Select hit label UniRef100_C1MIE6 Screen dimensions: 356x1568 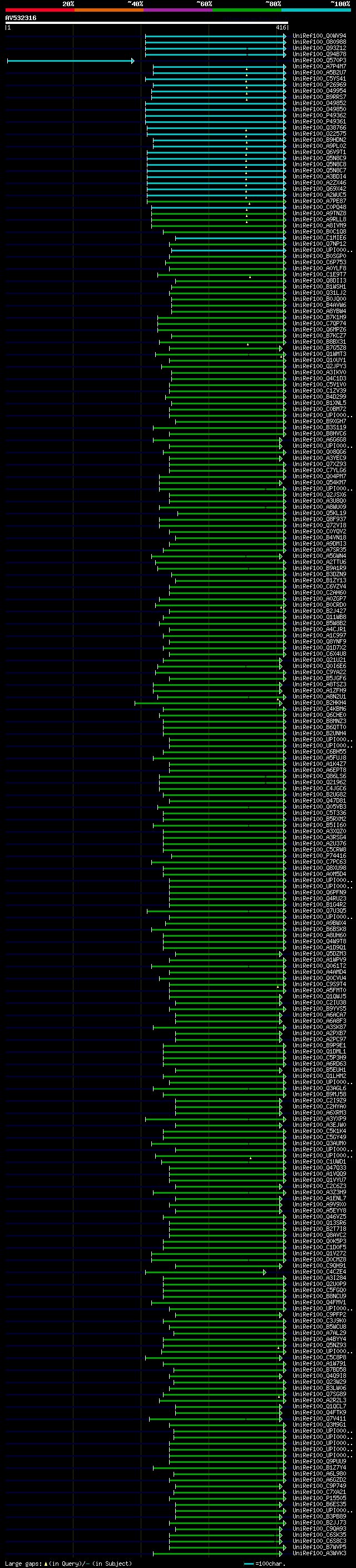click(x=319, y=238)
